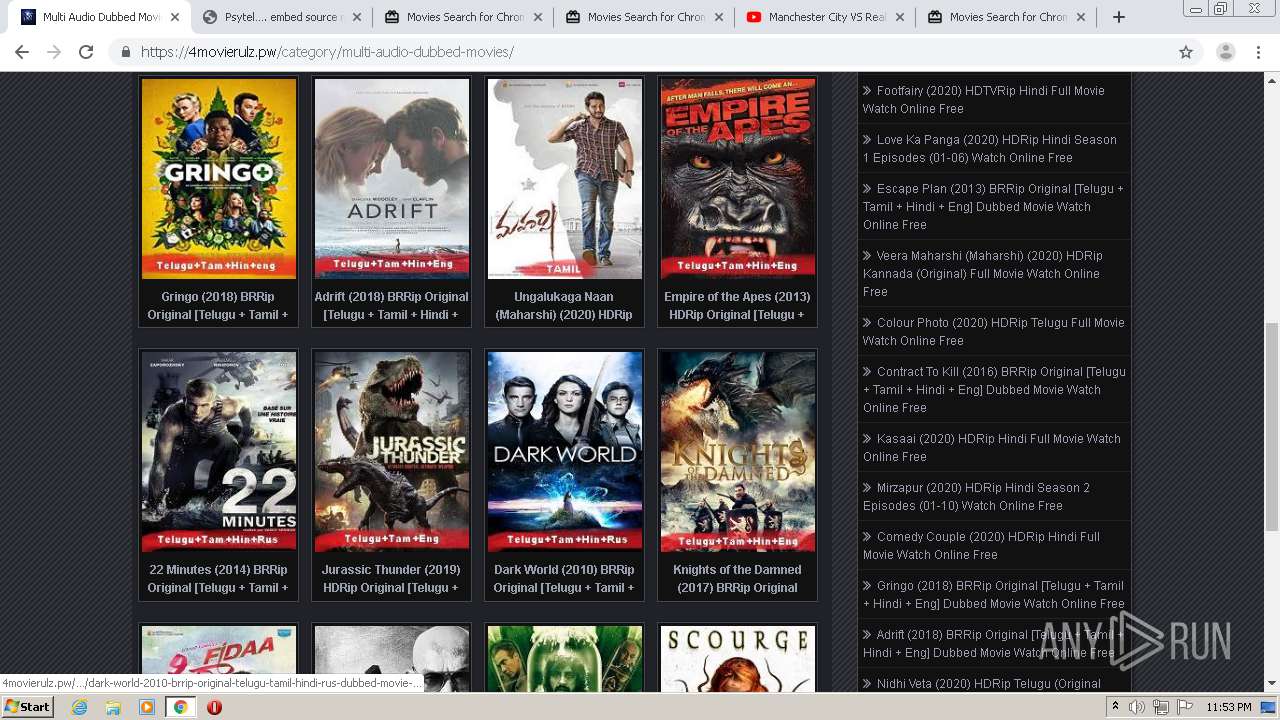
Task: Reload the page with the refresh icon
Action: coord(86,52)
